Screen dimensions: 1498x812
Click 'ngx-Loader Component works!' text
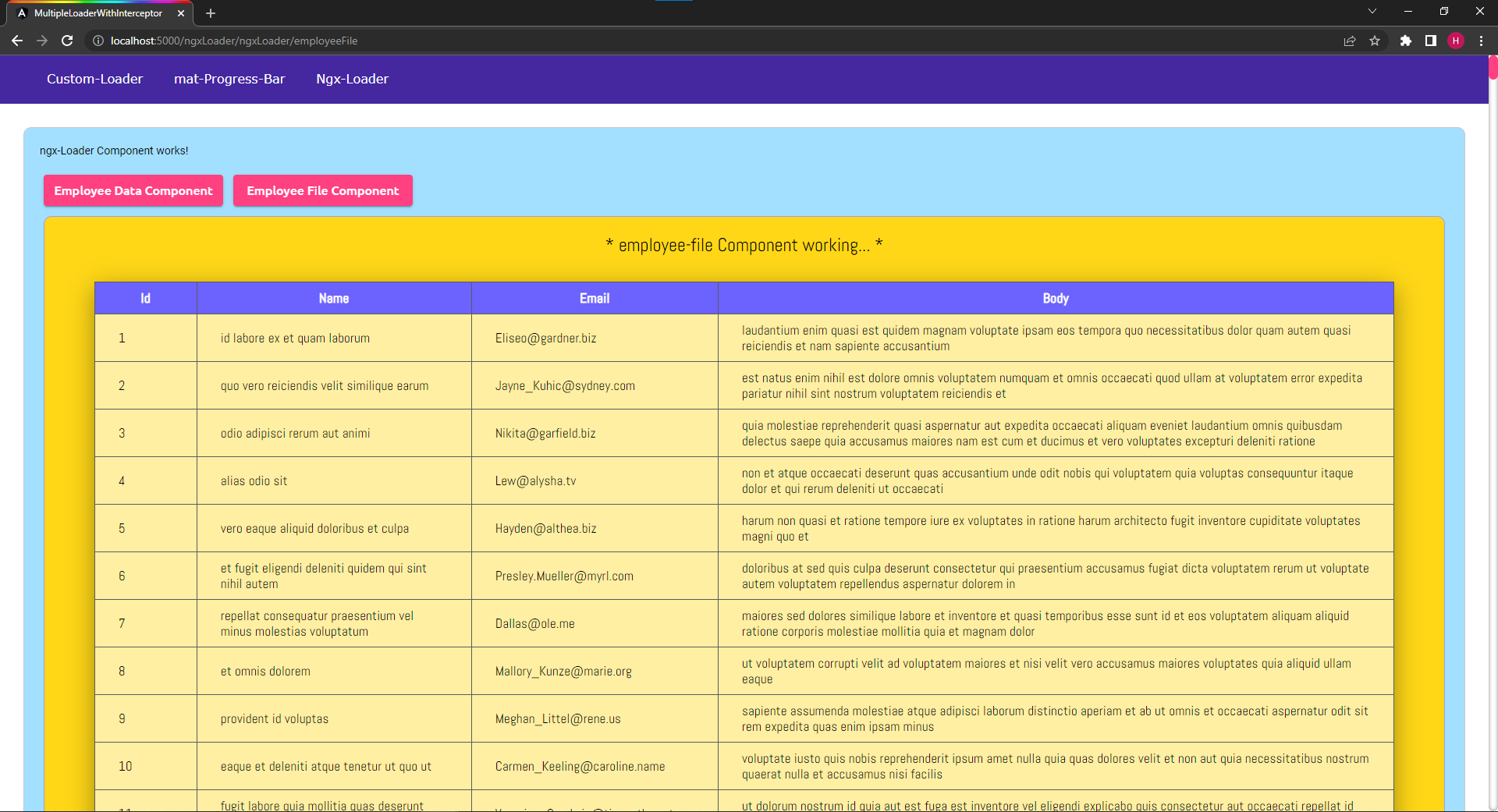point(114,151)
